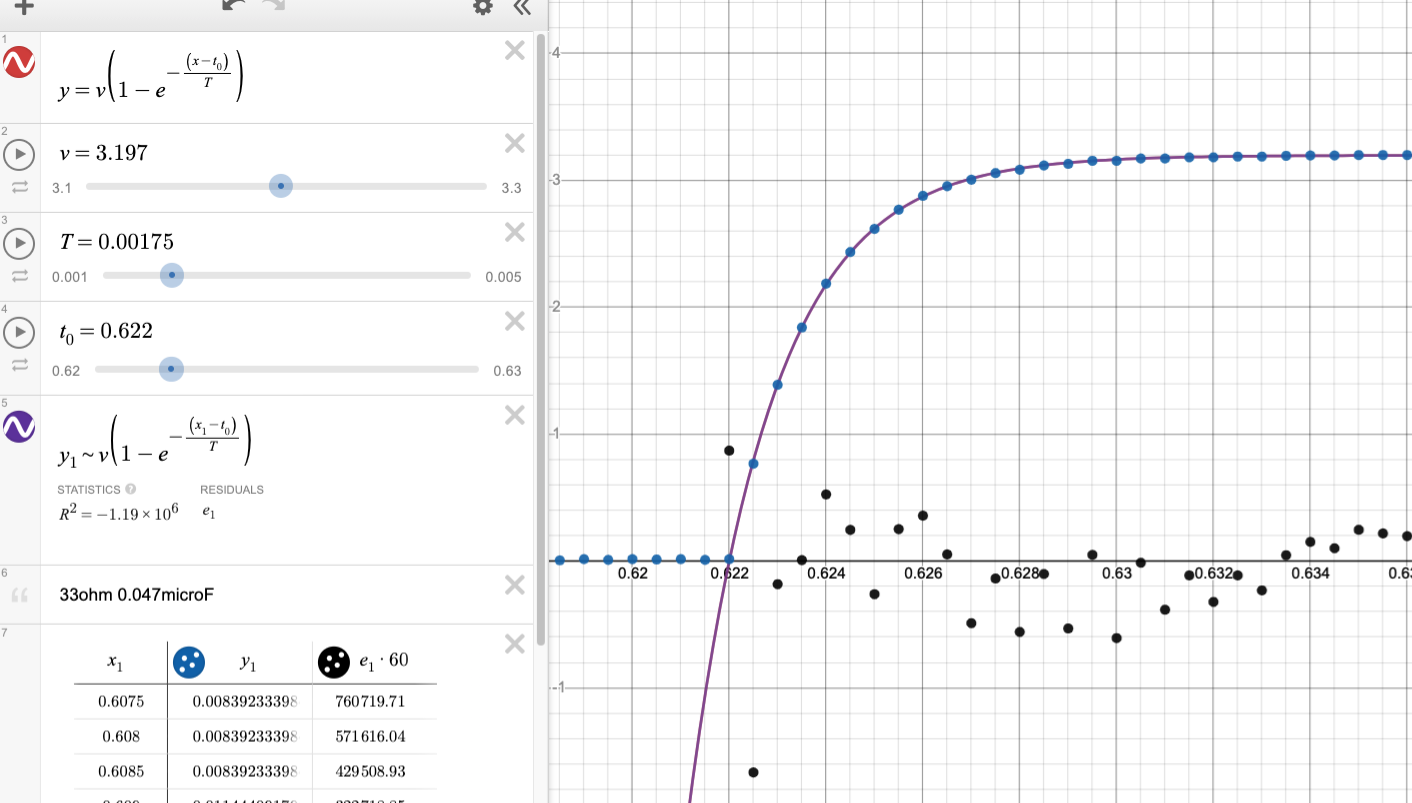Open graph settings gear
Screen dimensions: 1412x803
click(x=483, y=6)
